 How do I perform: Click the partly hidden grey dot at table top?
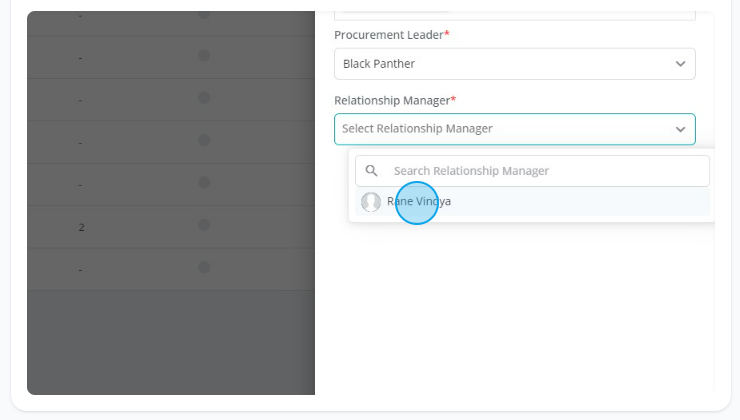(x=204, y=15)
